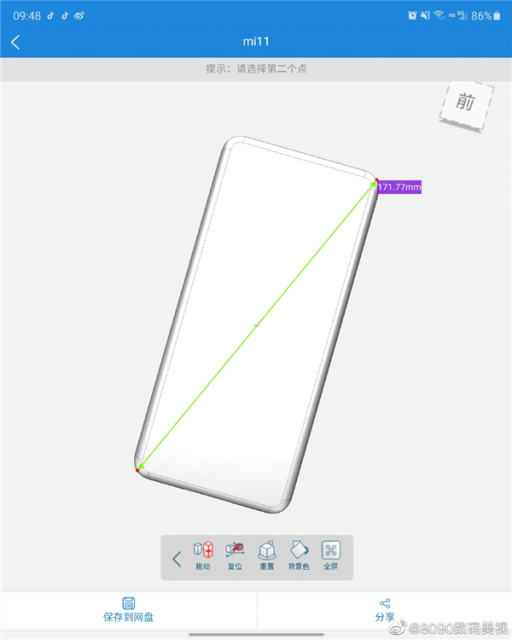The width and height of the screenshot is (512, 640).
Task: Tap the first TikTok status bar icon
Action: point(51,16)
